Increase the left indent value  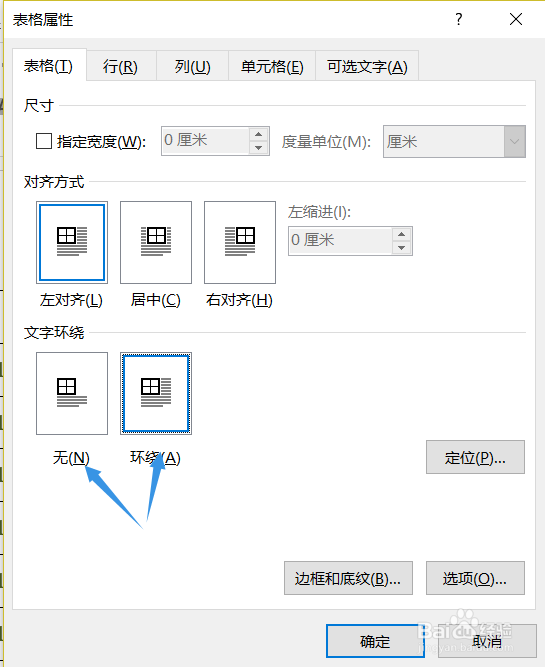[x=401, y=234]
